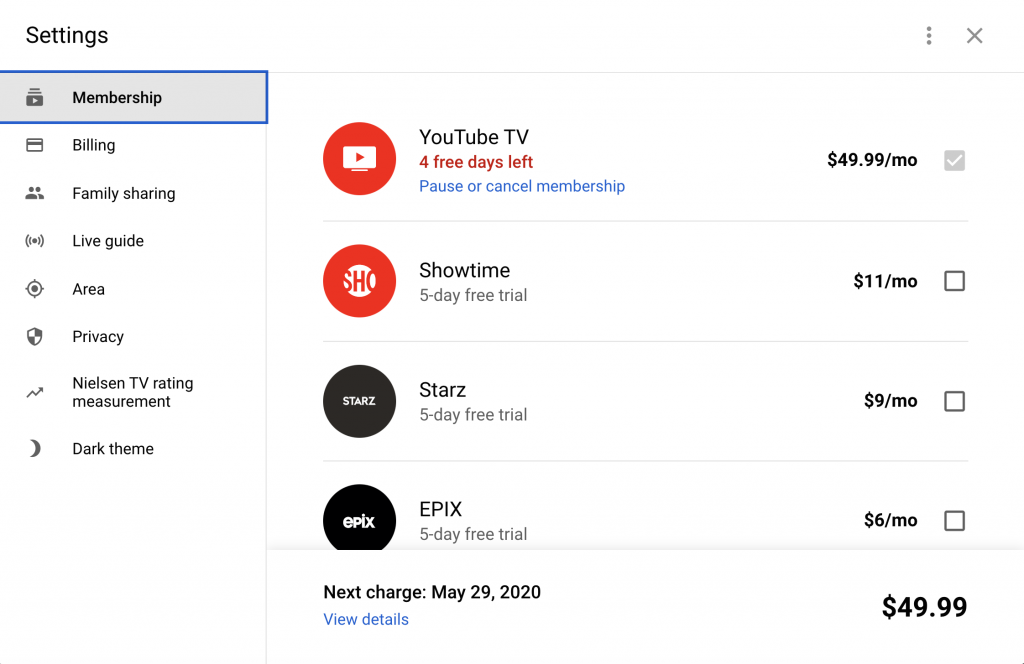1024x664 pixels.
Task: Click the Dark theme moon icon
Action: 35,449
